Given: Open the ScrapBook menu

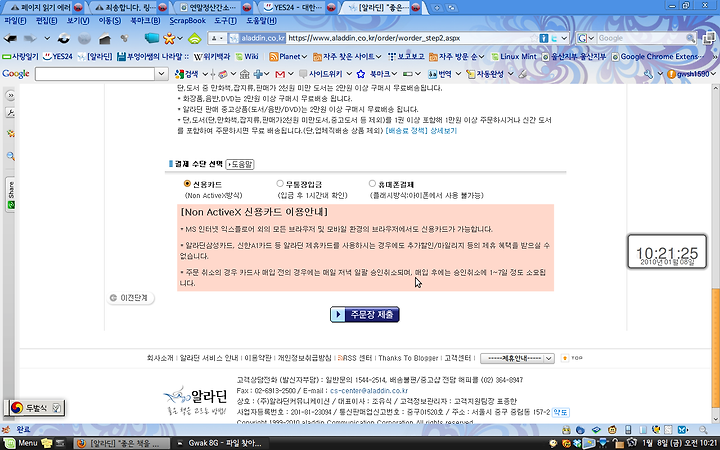Looking at the screenshot, I should tap(187, 20).
